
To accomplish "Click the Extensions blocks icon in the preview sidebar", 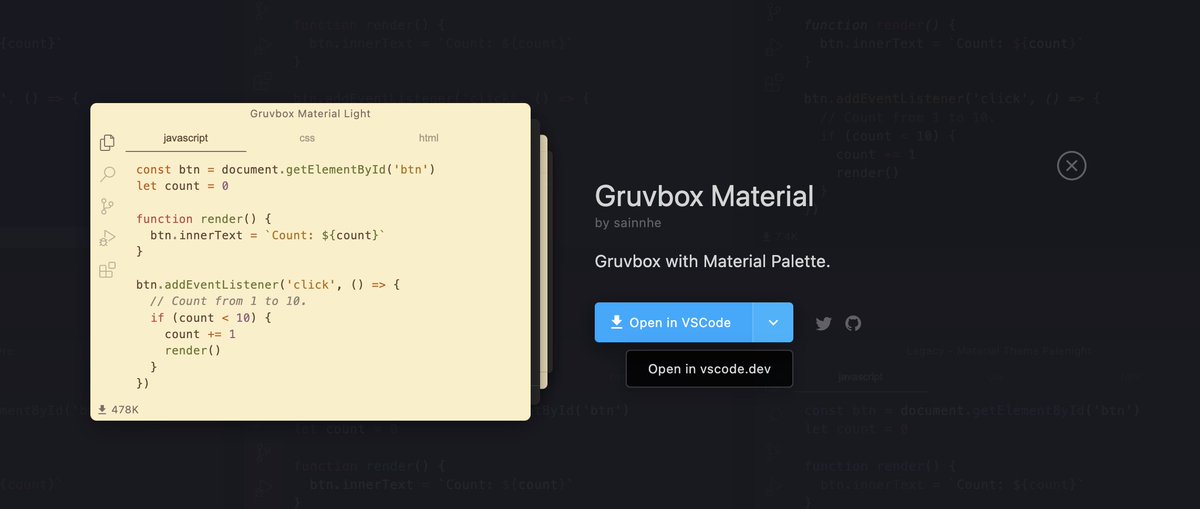I will [107, 270].
